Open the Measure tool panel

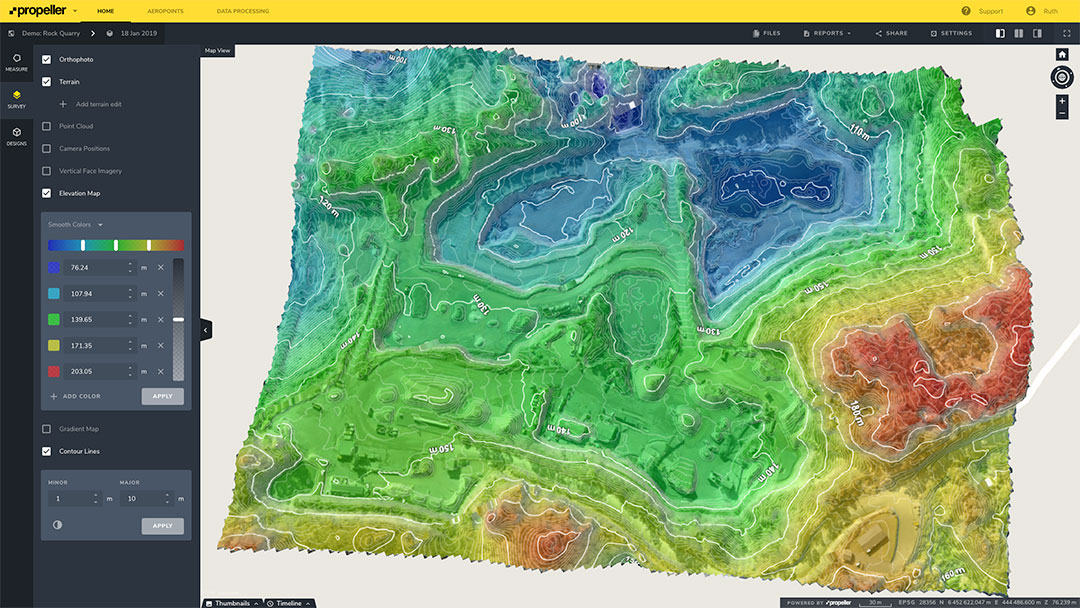coord(17,62)
